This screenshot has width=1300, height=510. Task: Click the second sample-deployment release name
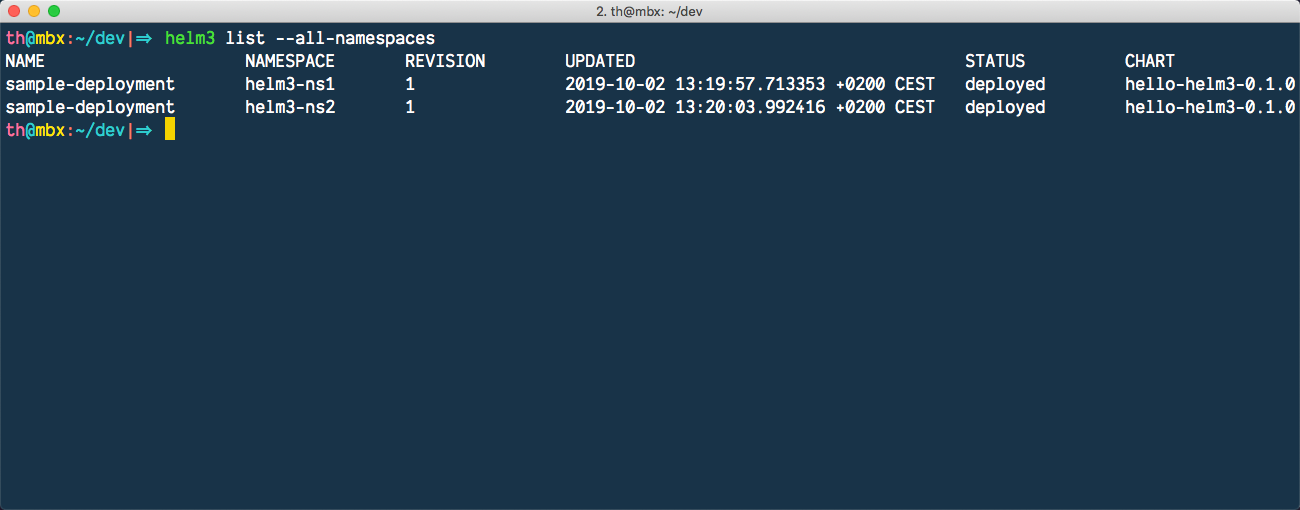pyautogui.click(x=90, y=107)
